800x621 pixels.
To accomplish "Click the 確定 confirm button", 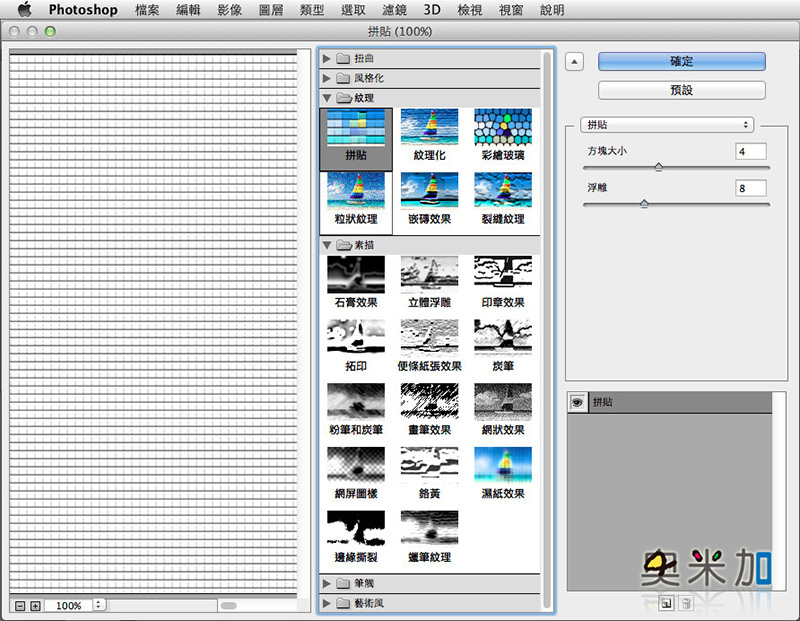I will pyautogui.click(x=682, y=61).
